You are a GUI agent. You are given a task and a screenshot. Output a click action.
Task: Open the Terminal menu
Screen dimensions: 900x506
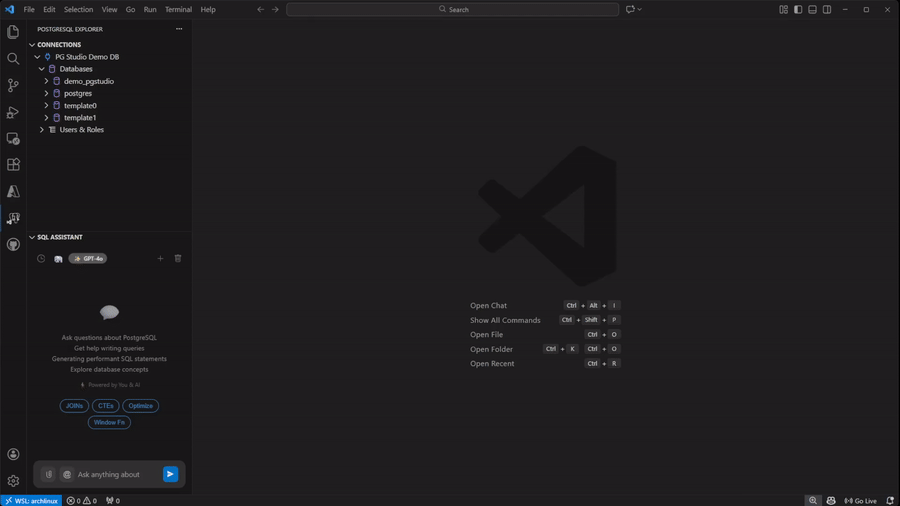(178, 10)
